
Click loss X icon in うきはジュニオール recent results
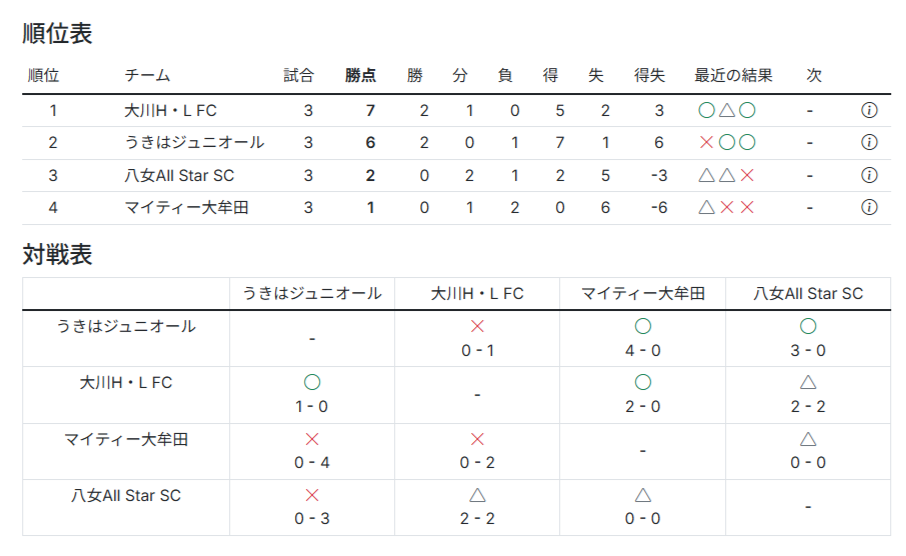(x=706, y=142)
